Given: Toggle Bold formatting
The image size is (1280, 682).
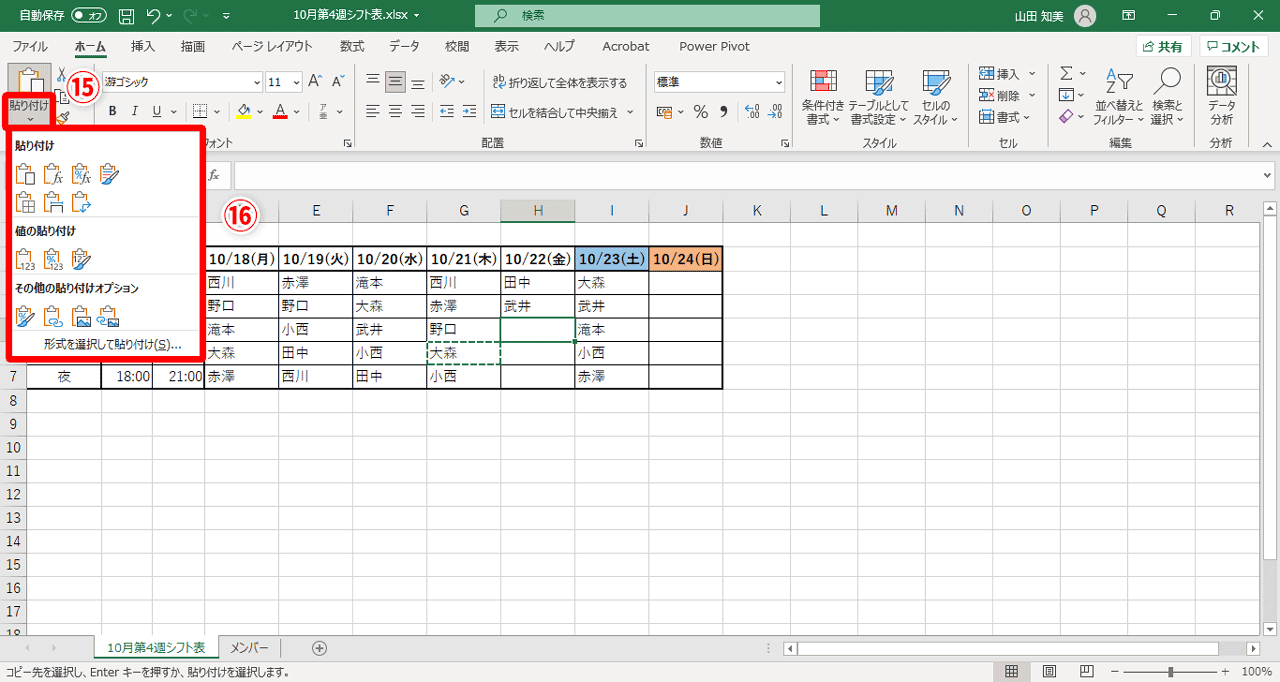Looking at the screenshot, I should [x=112, y=111].
